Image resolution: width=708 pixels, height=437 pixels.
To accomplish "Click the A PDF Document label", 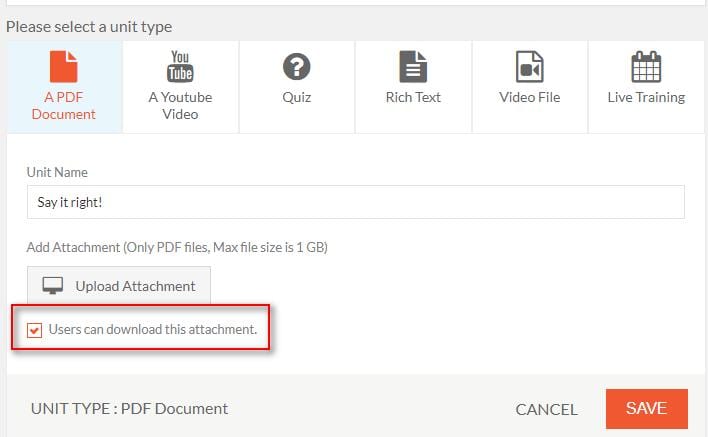I will (x=64, y=106).
